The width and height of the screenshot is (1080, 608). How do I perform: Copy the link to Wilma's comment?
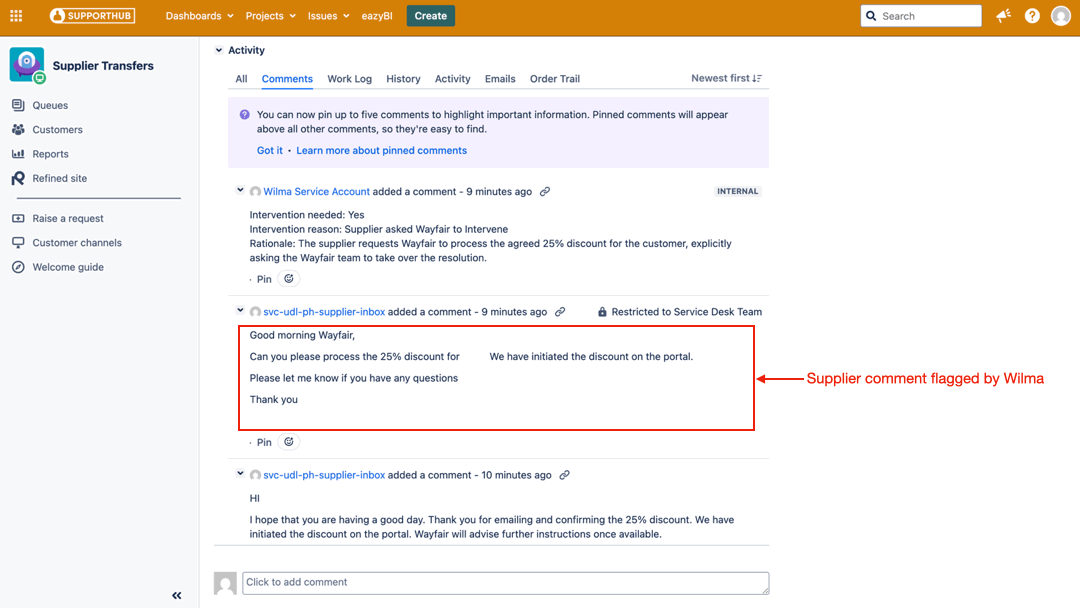pyautogui.click(x=545, y=191)
